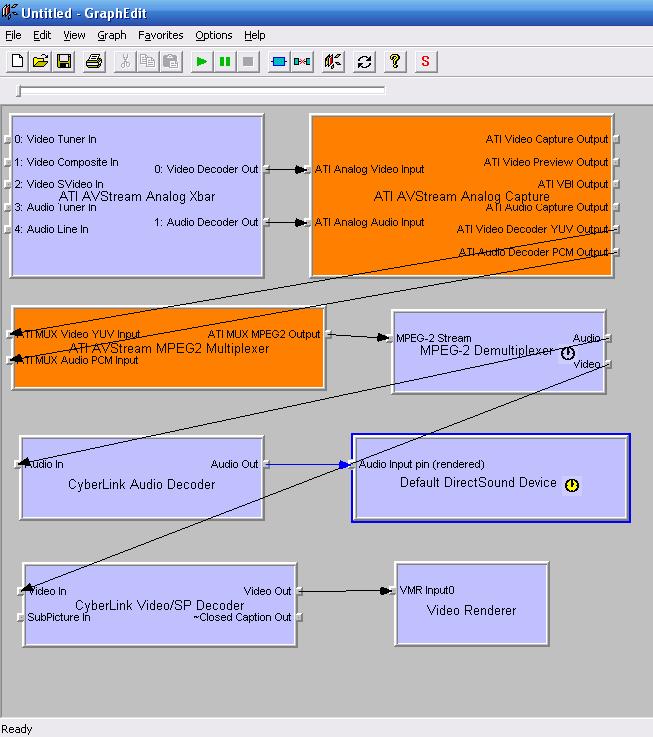This screenshot has height=737, width=653.
Task: Open the Help menu
Action: pyautogui.click(x=255, y=35)
